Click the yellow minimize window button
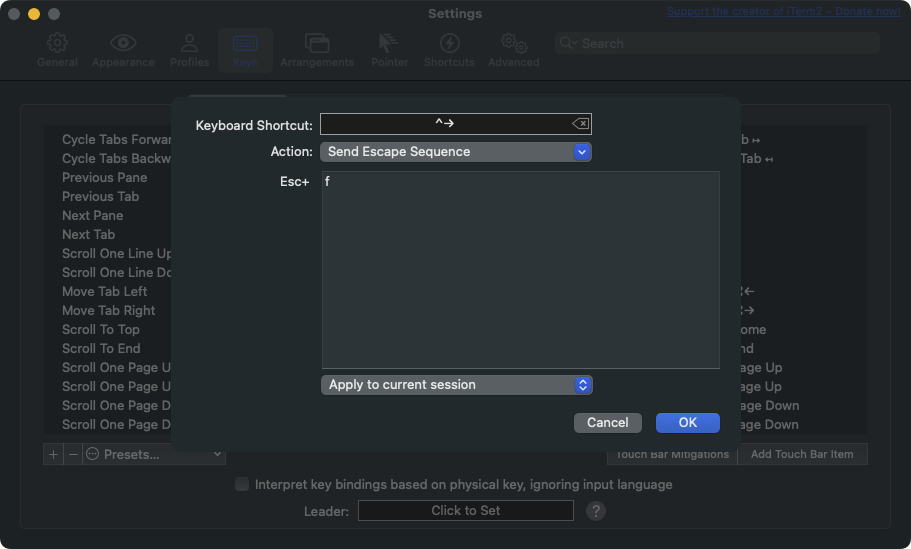The image size is (911, 549). [34, 13]
